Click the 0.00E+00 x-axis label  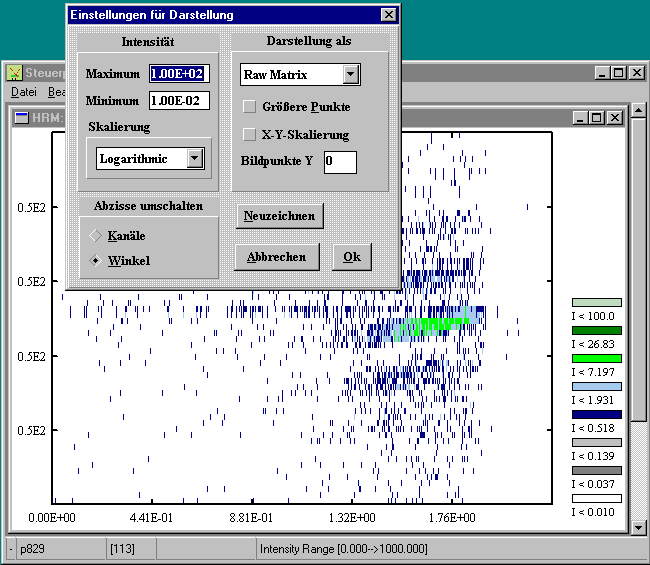point(52,518)
